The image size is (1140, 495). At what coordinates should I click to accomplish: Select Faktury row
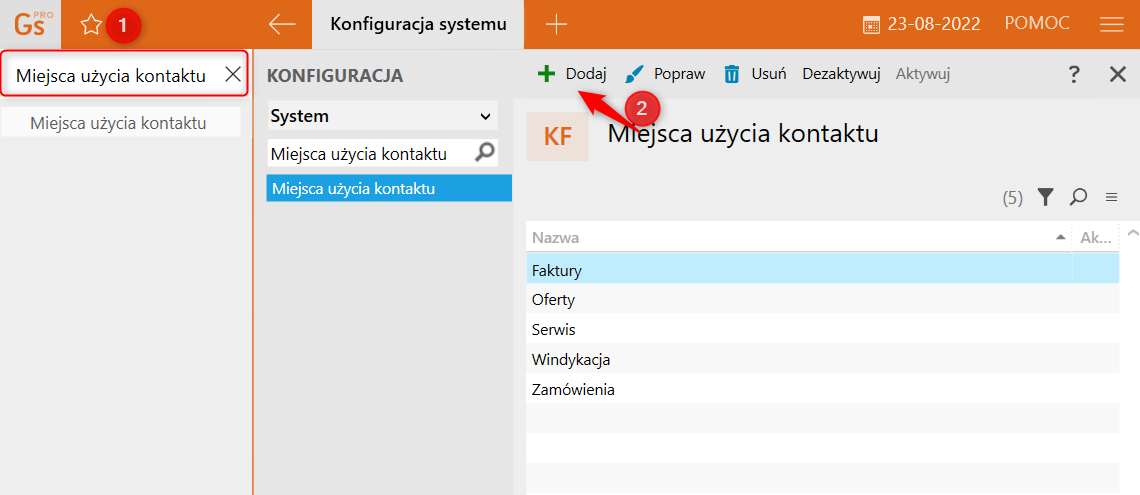822,270
